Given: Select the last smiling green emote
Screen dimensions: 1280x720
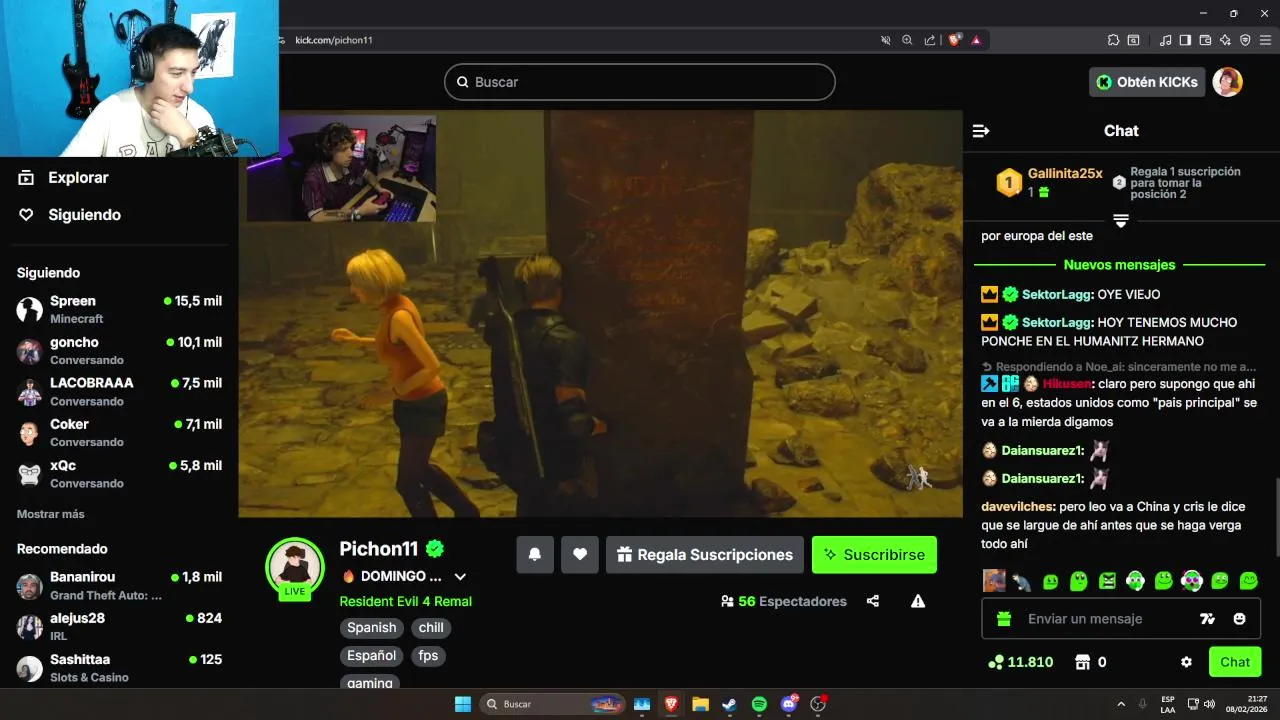Looking at the screenshot, I should [1249, 580].
